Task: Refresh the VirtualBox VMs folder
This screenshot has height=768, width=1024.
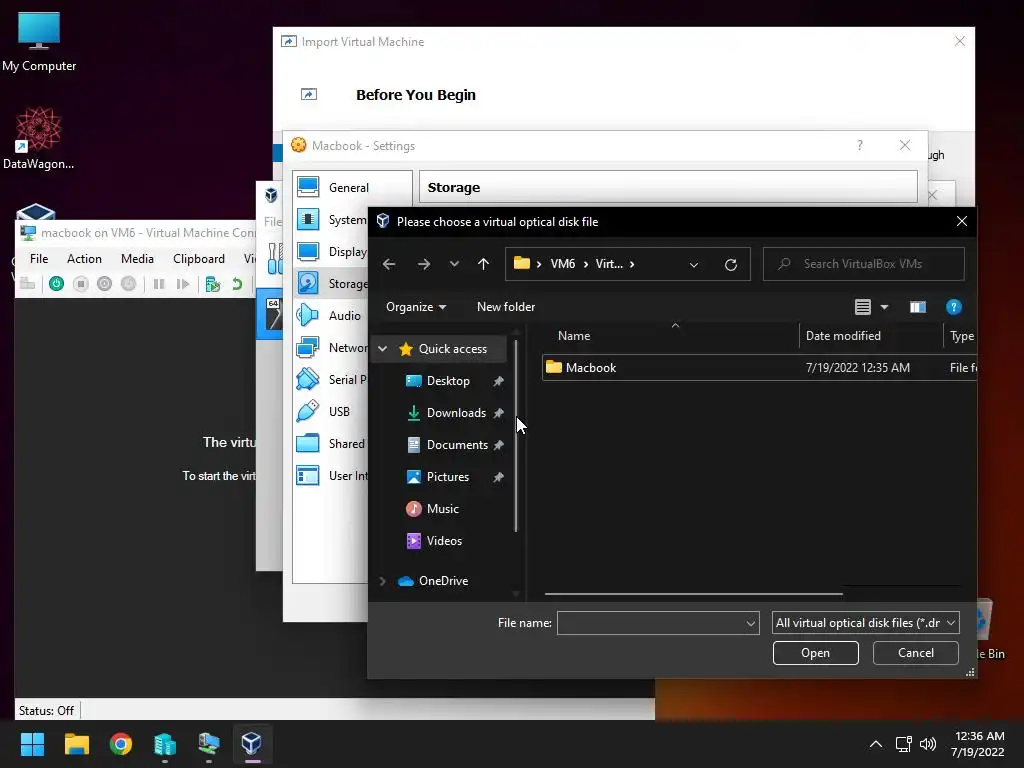Action: pos(731,264)
